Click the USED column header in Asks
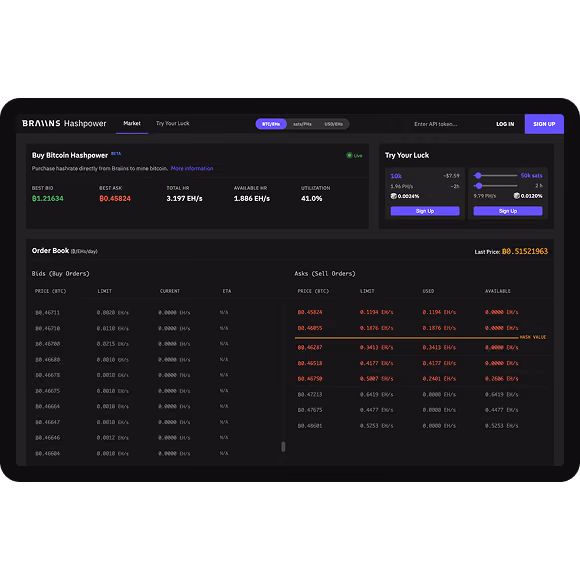Image resolution: width=580 pixels, height=580 pixels. 428,291
